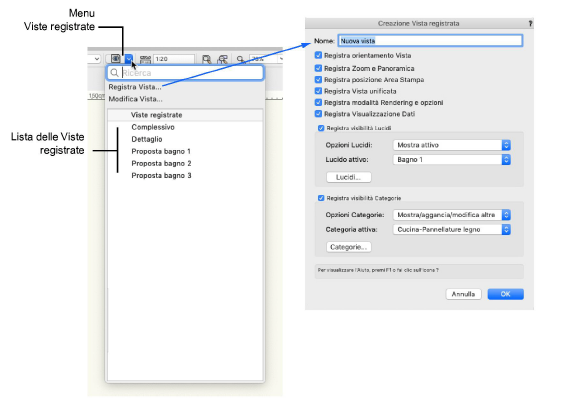Viewport: 574px width, 402px height.
Task: Click the magnifier zoom icon near percentage
Action: [240, 59]
